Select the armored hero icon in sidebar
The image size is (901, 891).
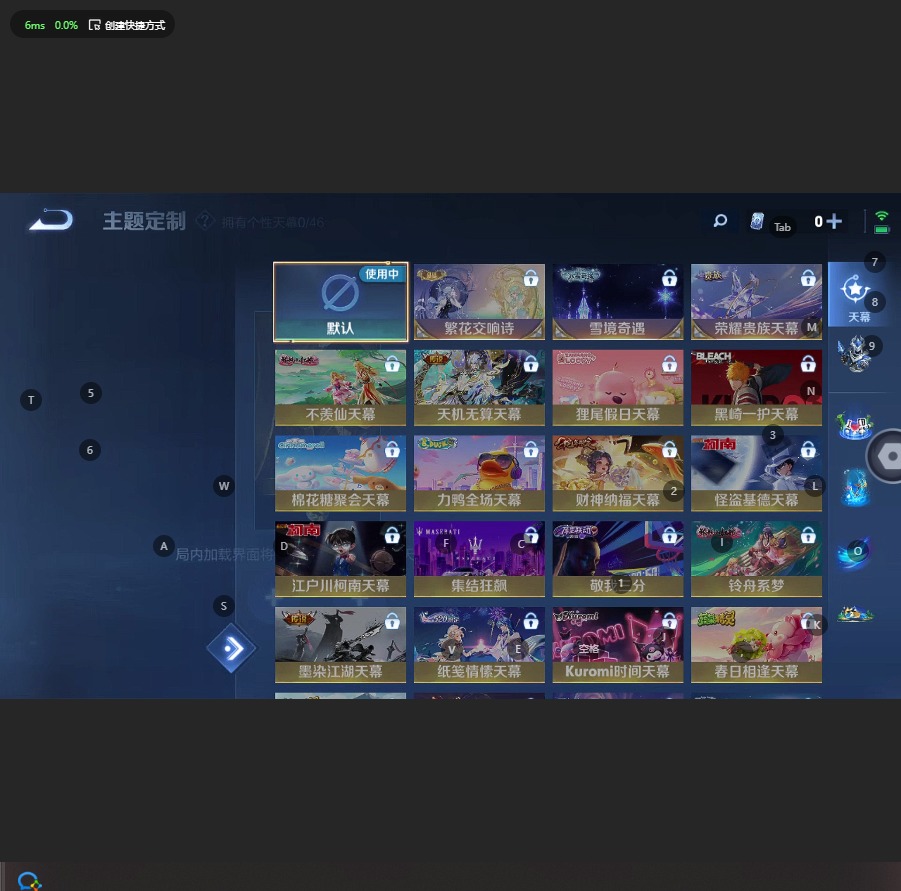[855, 353]
